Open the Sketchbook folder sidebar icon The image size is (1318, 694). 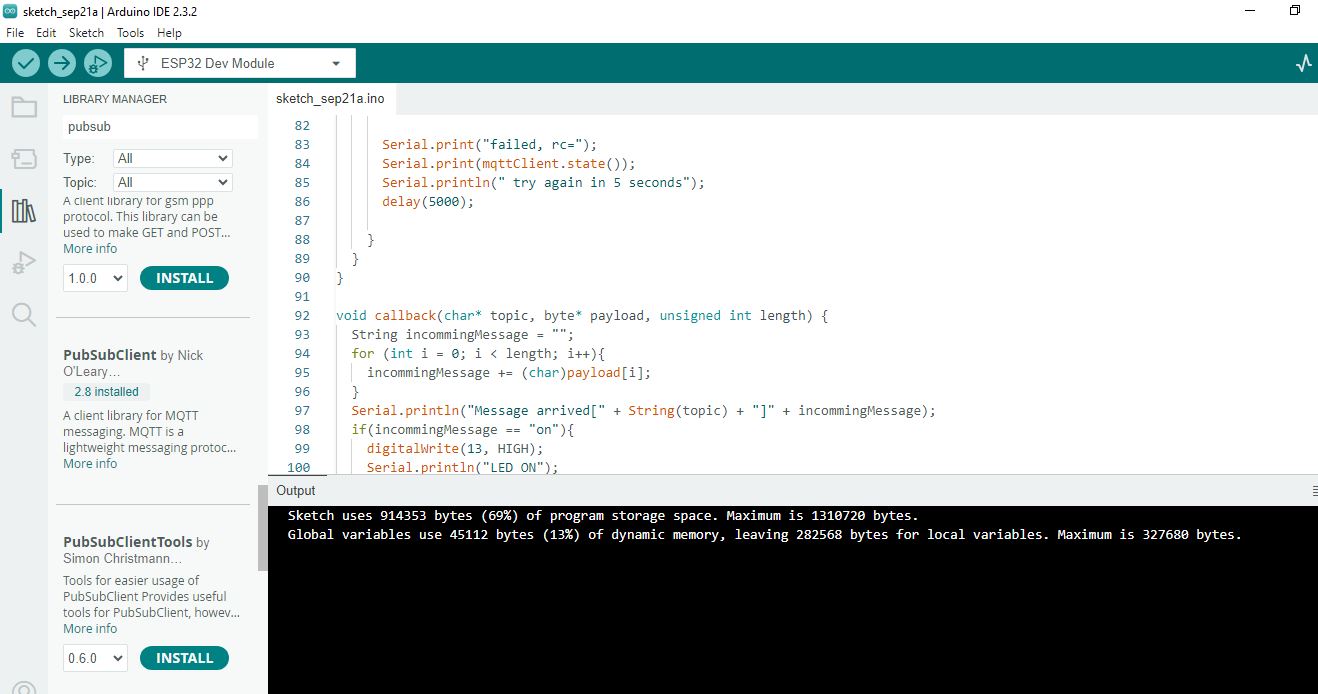click(x=24, y=108)
